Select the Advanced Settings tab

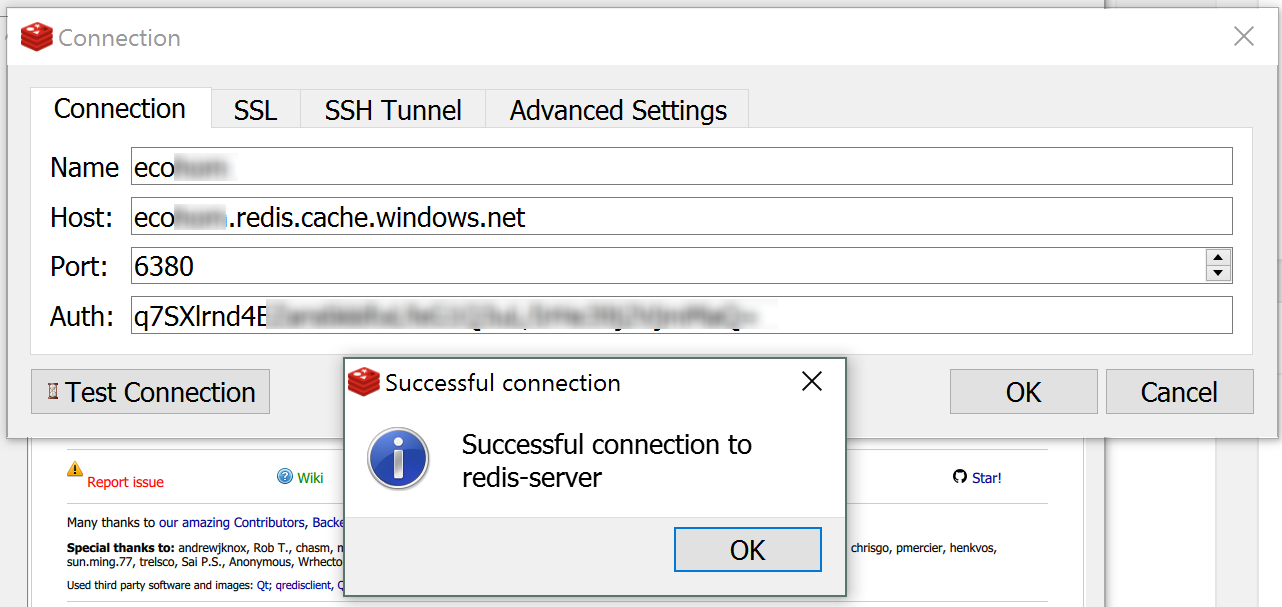618,110
